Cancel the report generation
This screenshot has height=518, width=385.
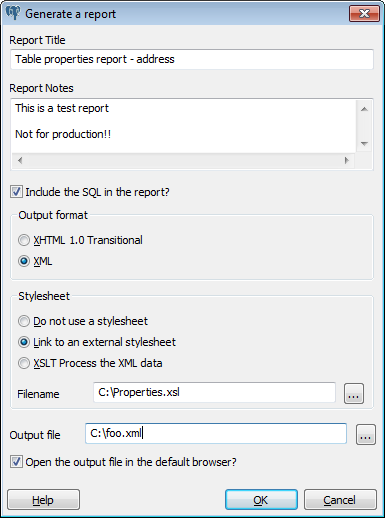coord(340,500)
